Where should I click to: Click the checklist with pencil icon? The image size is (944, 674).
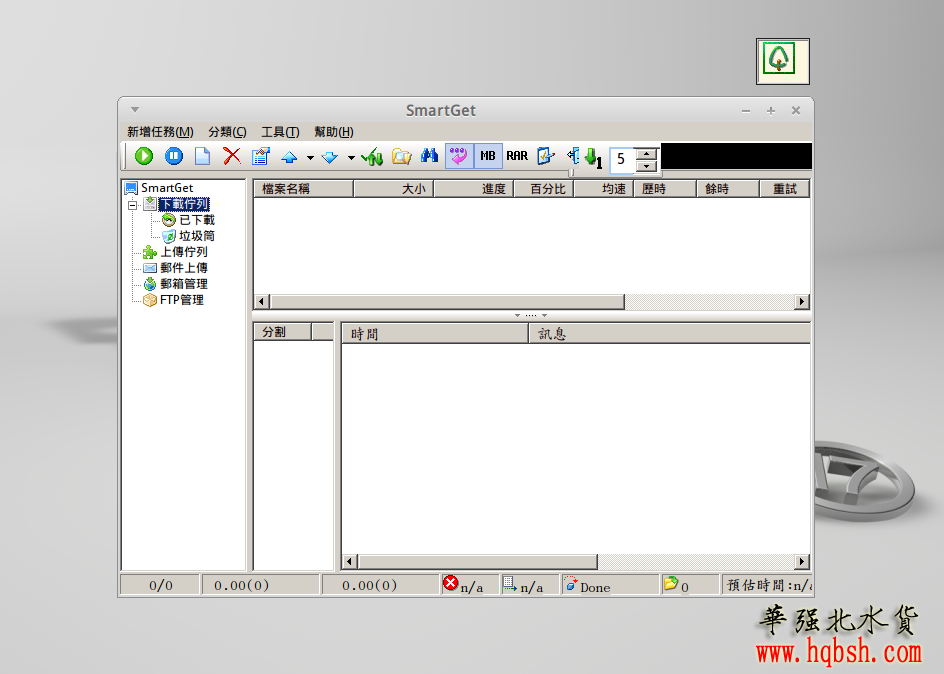[x=545, y=156]
